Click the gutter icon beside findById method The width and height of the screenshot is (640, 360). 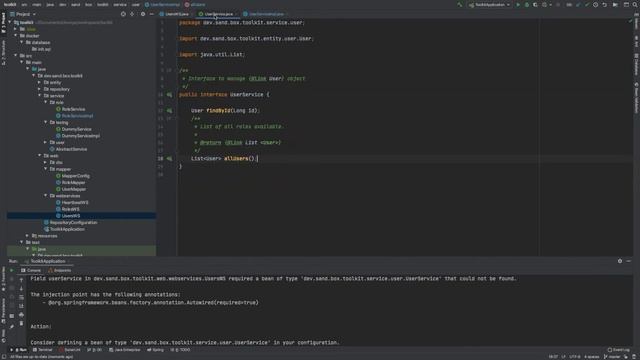tap(169, 111)
